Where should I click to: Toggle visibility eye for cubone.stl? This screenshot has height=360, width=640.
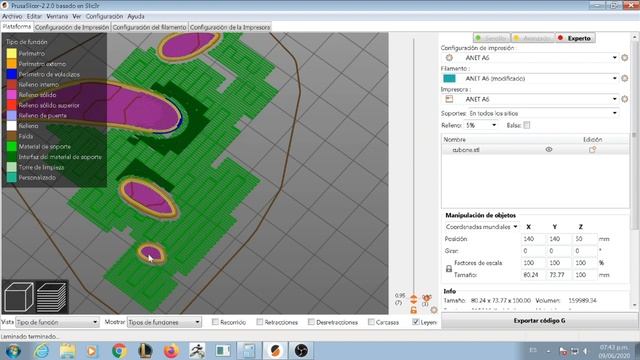tap(549, 150)
